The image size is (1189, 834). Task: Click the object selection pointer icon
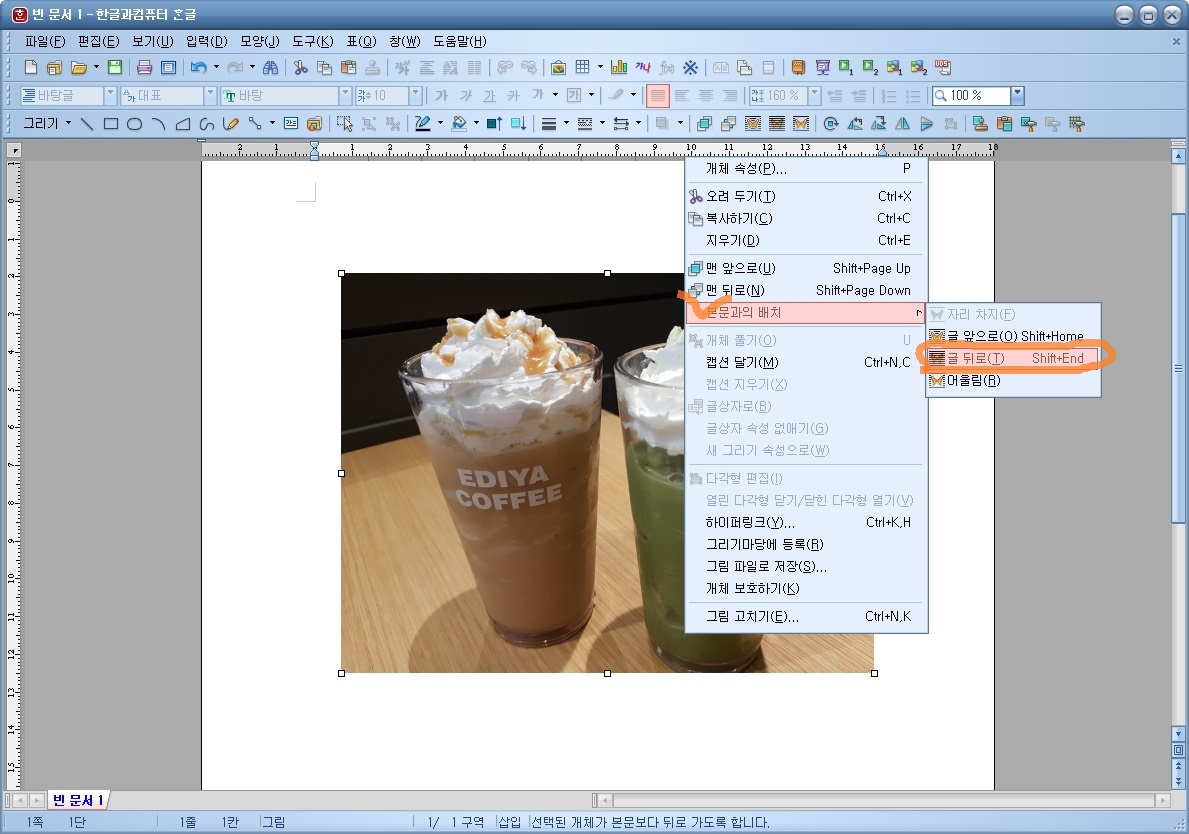(344, 124)
